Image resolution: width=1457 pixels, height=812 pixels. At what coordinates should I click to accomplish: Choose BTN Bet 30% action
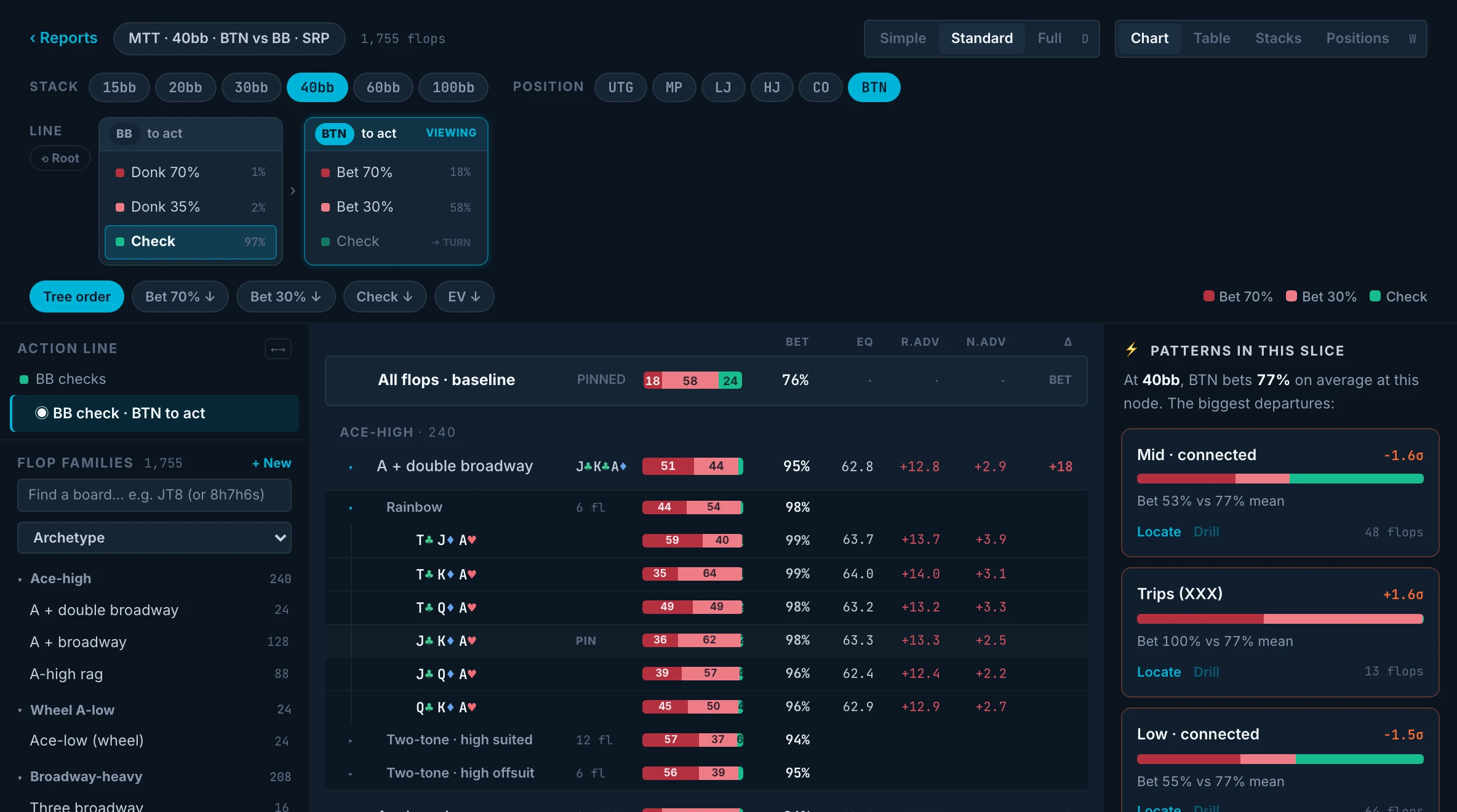(x=396, y=207)
